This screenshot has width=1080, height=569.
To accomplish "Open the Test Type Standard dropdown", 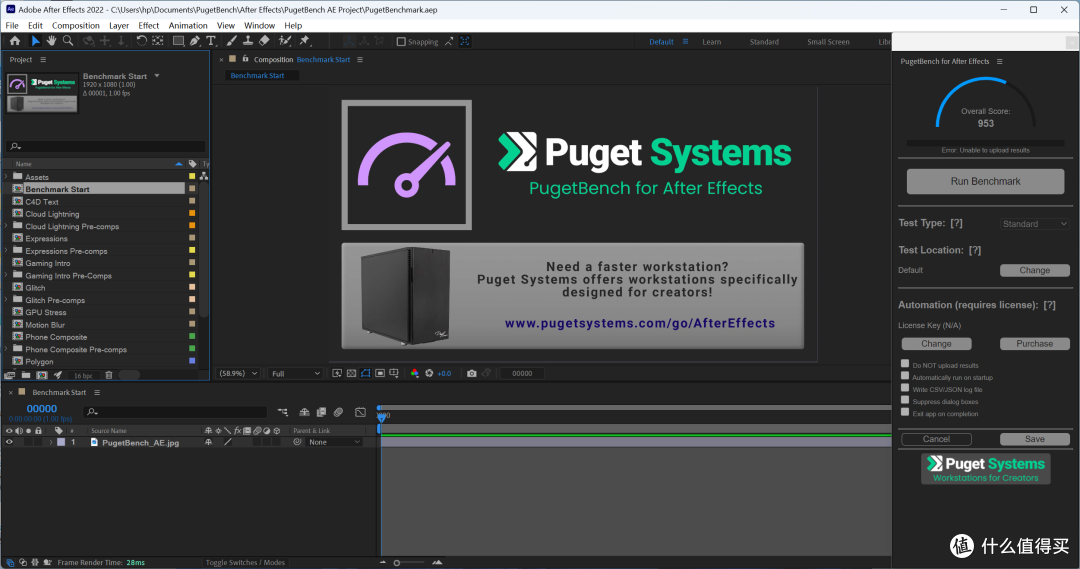I will click(x=1035, y=224).
